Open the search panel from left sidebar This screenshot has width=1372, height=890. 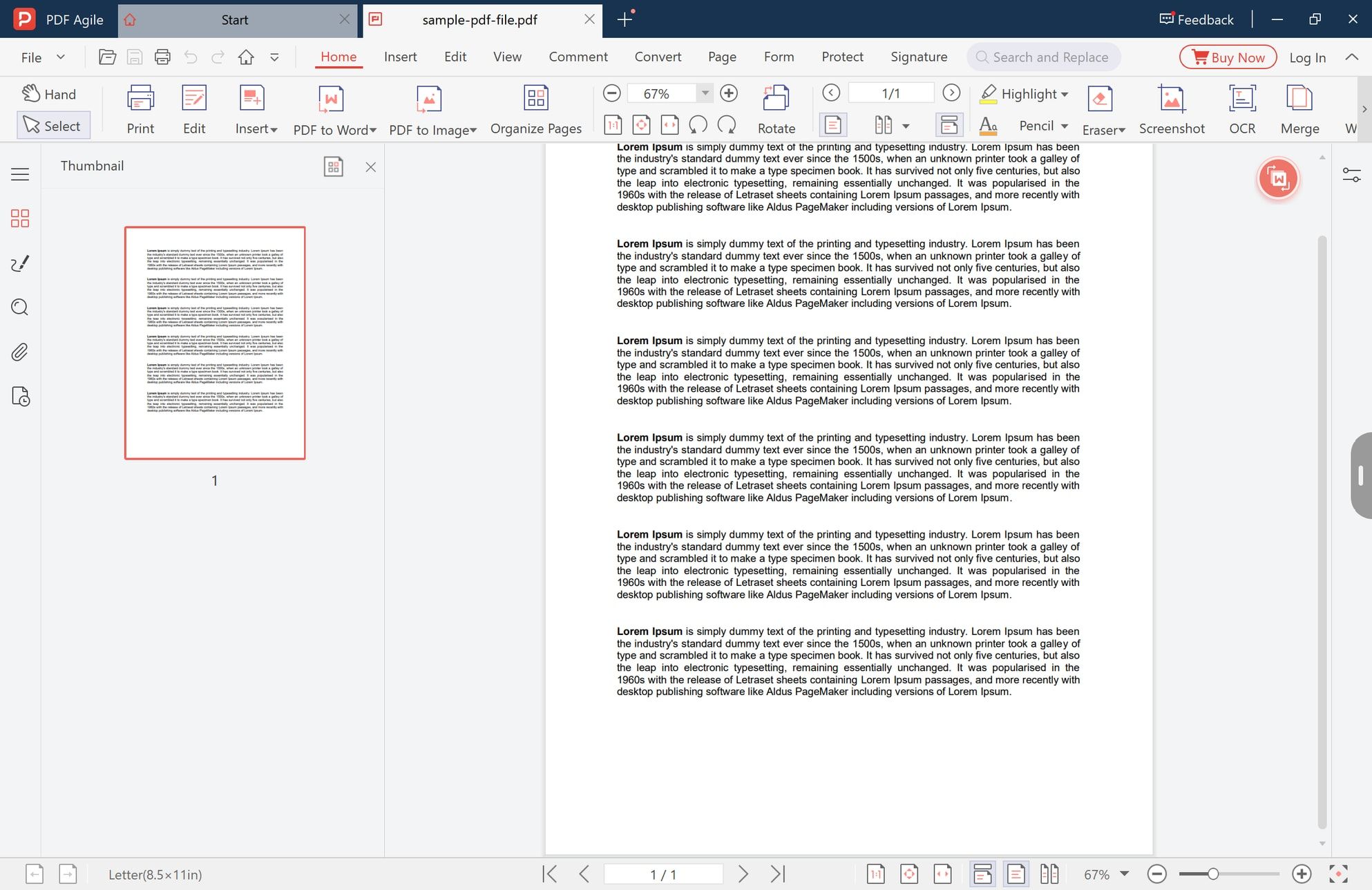pyautogui.click(x=20, y=307)
